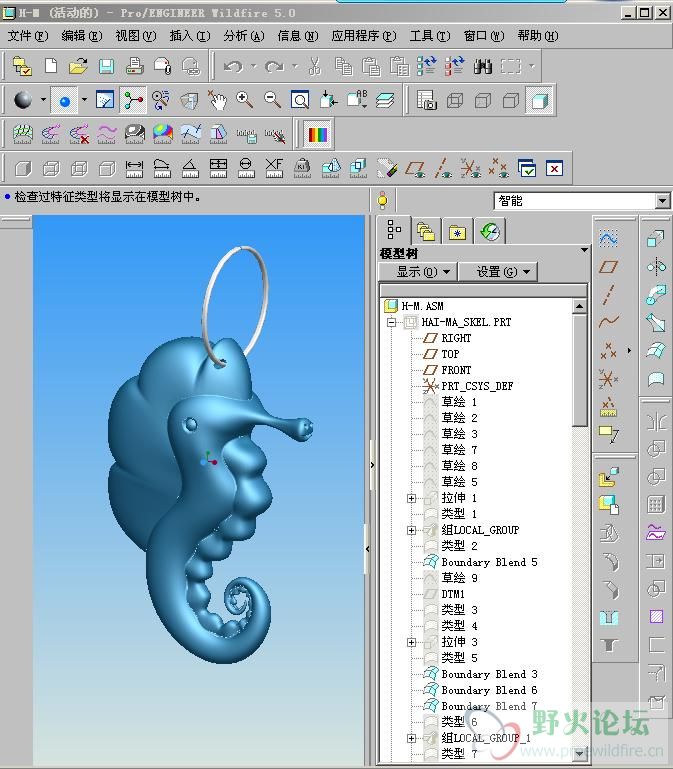Open the 分析 menu
Viewport: 673px width, 769px height.
pos(243,36)
